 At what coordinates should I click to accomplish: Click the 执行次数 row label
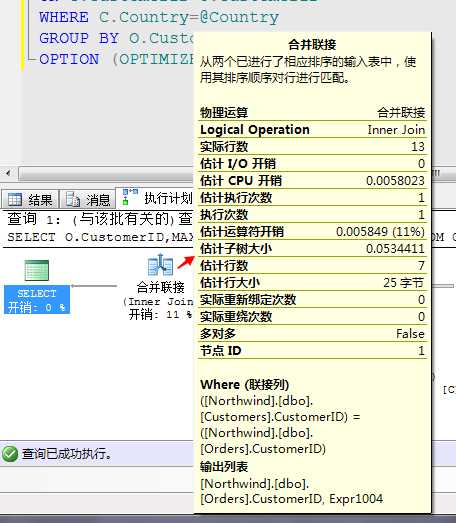224,215
